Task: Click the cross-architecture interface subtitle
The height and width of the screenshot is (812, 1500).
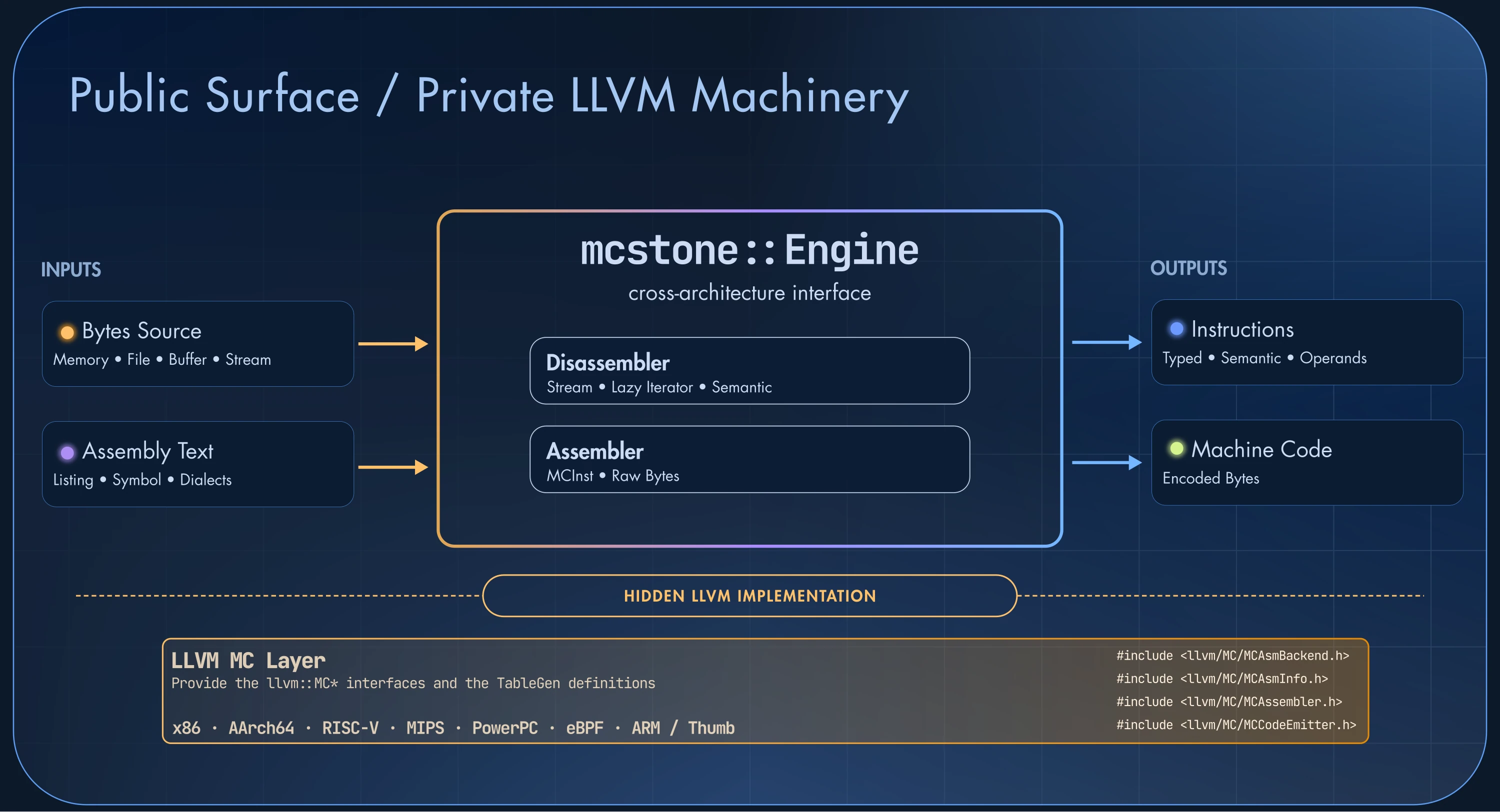Action: (x=749, y=293)
